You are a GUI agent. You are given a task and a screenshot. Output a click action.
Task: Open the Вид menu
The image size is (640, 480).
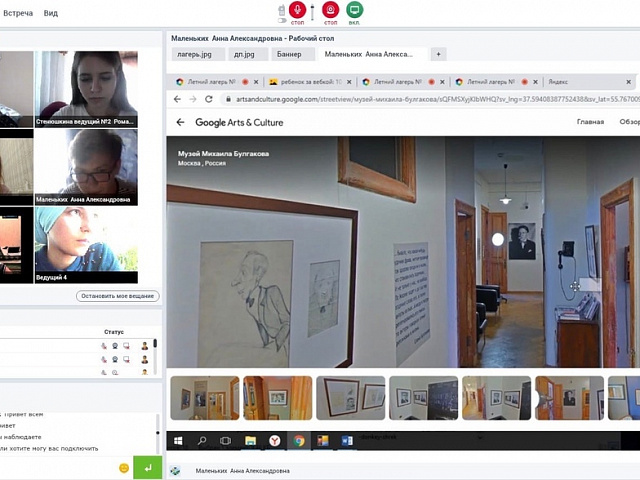click(x=51, y=13)
